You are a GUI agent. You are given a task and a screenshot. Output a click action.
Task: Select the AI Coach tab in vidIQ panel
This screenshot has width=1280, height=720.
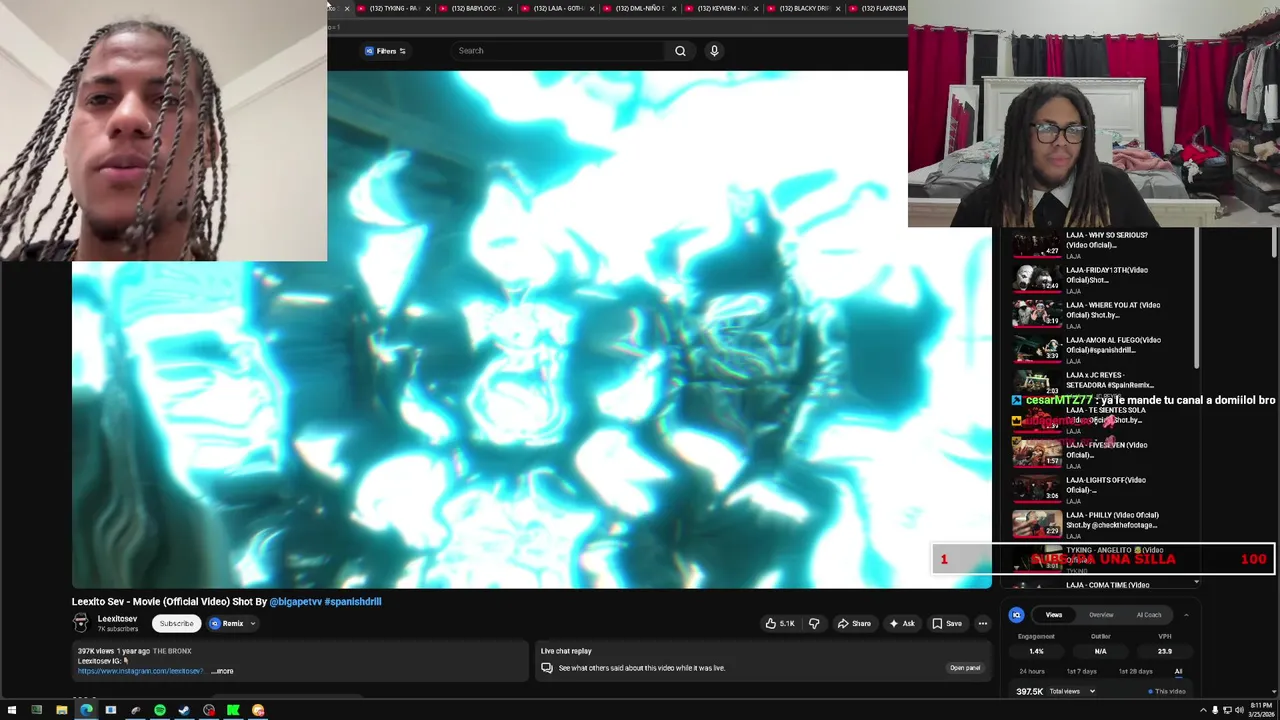pos(1149,615)
